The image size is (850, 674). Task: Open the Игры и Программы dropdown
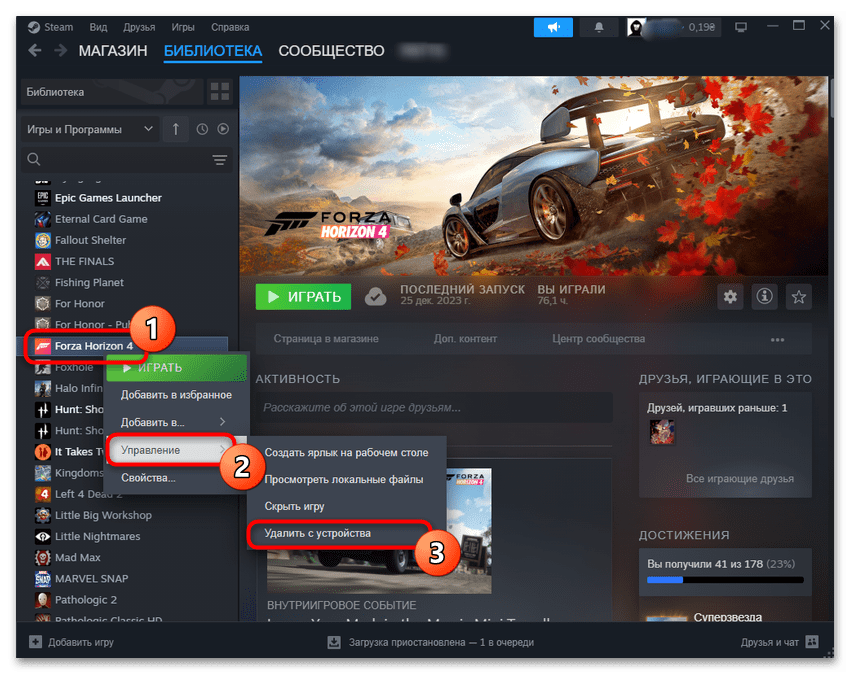tap(90, 129)
